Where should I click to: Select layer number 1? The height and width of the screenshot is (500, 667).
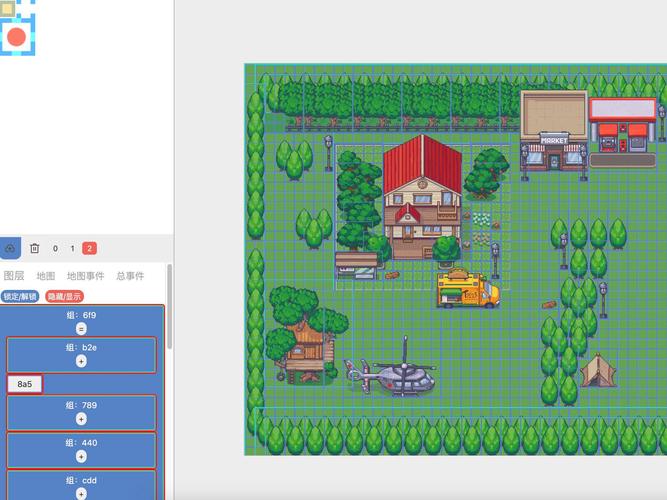tap(72, 248)
